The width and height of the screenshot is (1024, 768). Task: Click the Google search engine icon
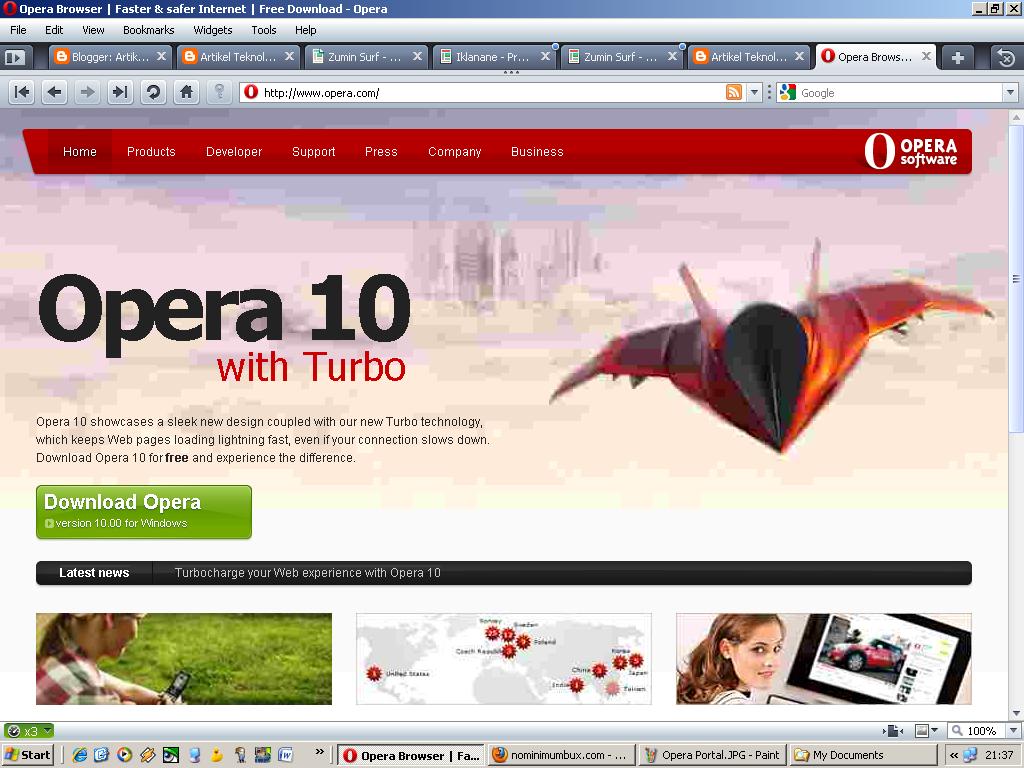tap(788, 92)
